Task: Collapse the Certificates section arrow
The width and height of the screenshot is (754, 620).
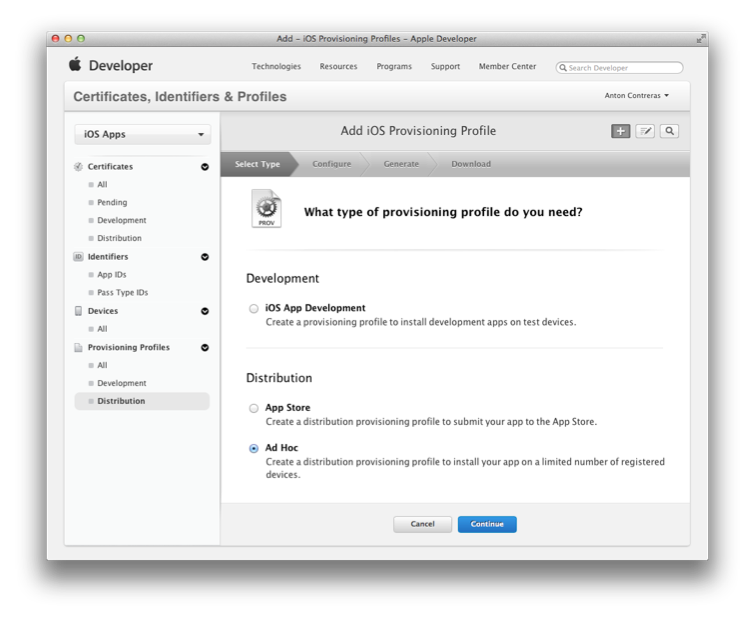Action: coord(205,167)
